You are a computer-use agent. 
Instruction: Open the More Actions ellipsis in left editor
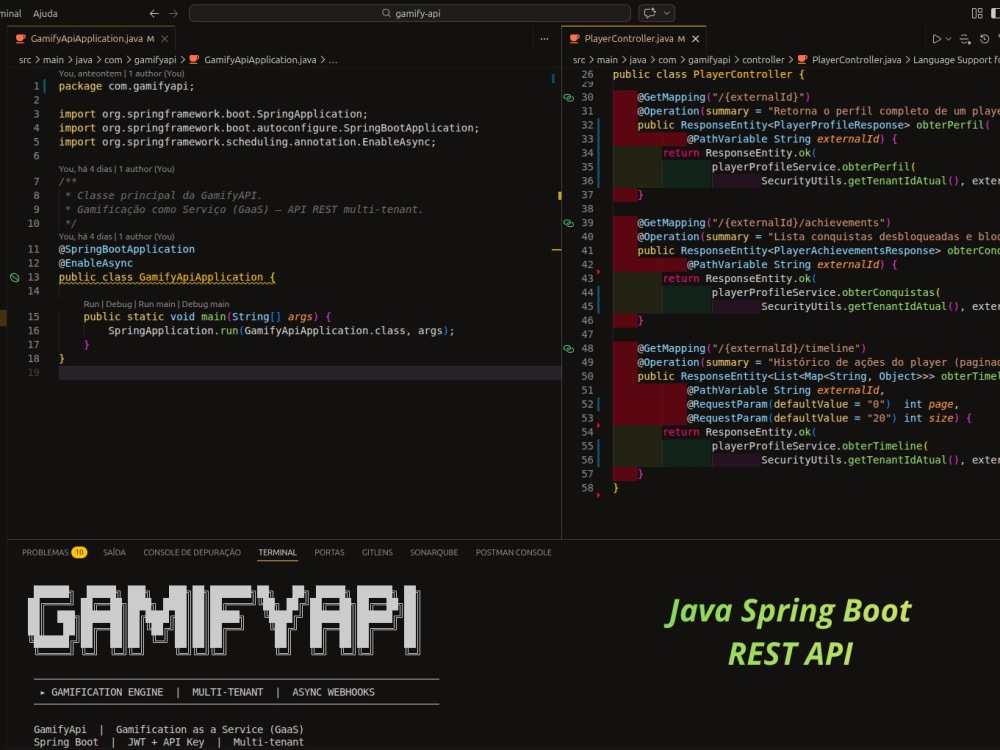pyautogui.click(x=544, y=39)
